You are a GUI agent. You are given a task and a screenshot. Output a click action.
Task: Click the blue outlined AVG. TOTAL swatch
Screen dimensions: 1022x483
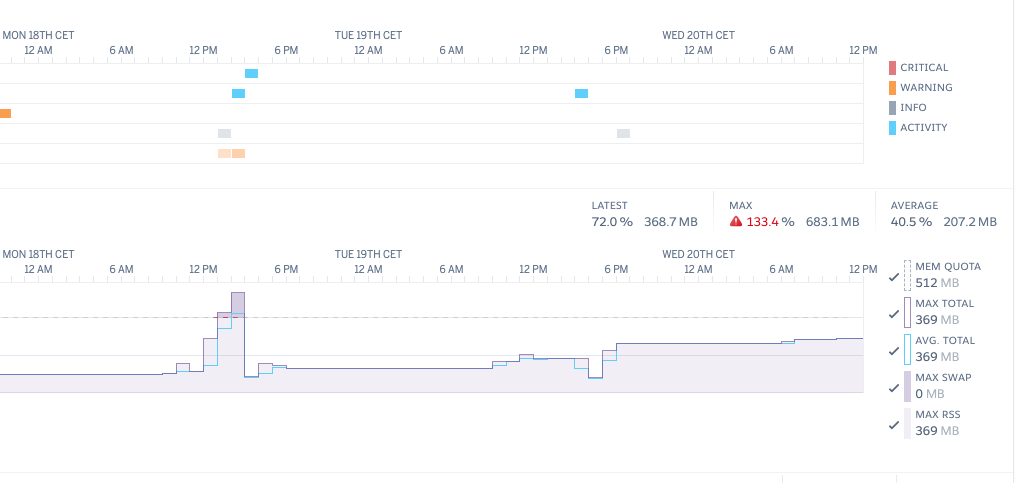click(907, 349)
